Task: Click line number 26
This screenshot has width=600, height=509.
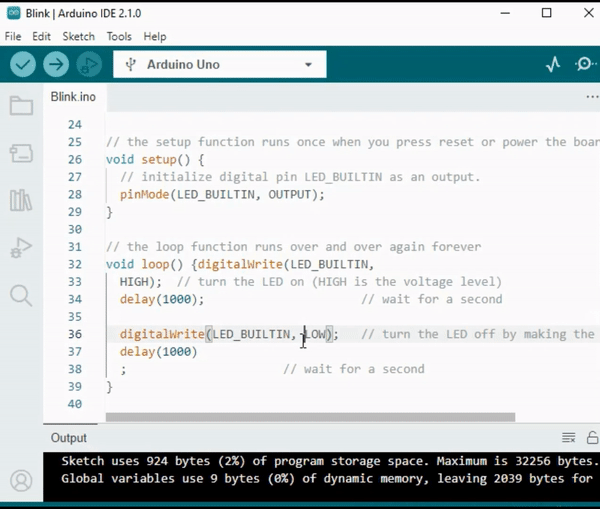Action: coord(75,159)
